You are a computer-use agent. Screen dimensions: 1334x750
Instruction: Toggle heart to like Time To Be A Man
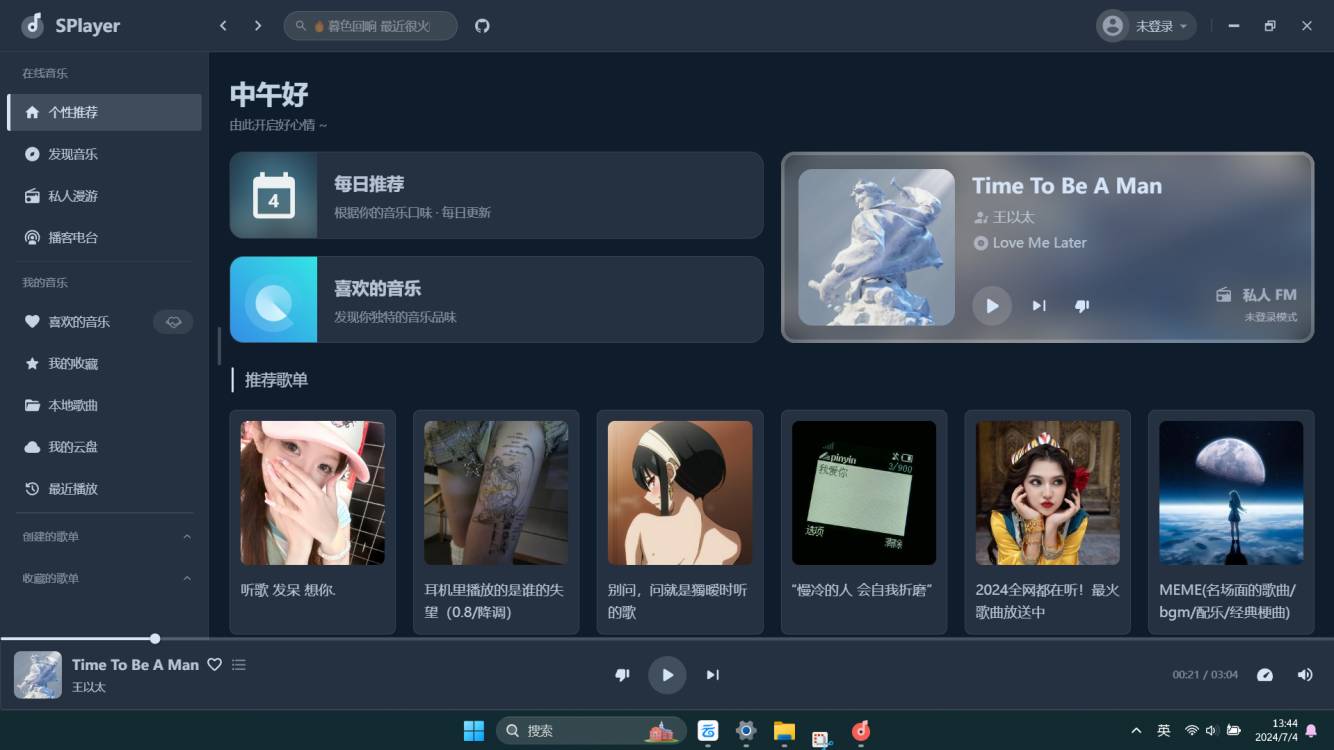(x=214, y=665)
